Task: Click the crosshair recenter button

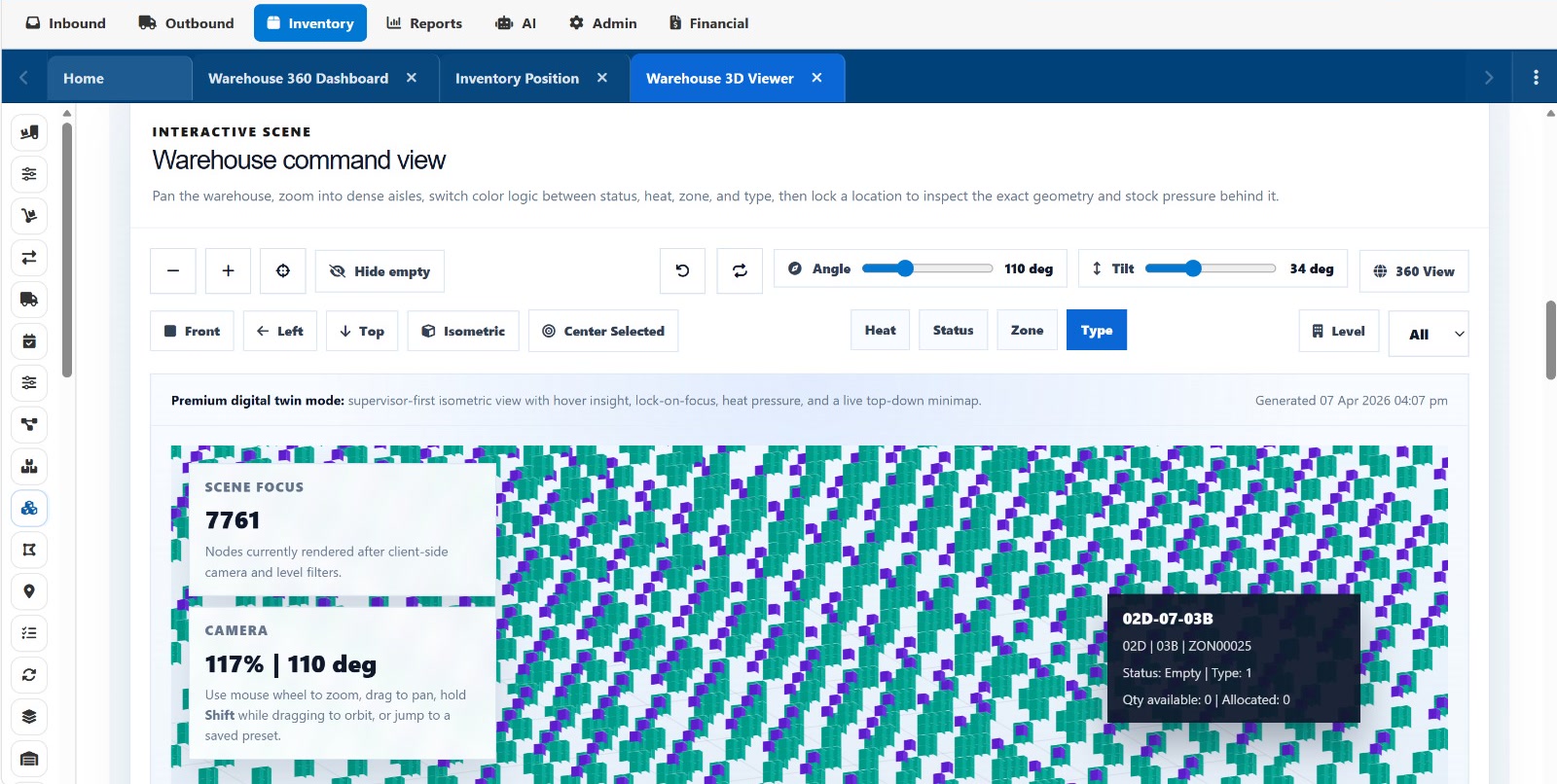Action: point(283,270)
